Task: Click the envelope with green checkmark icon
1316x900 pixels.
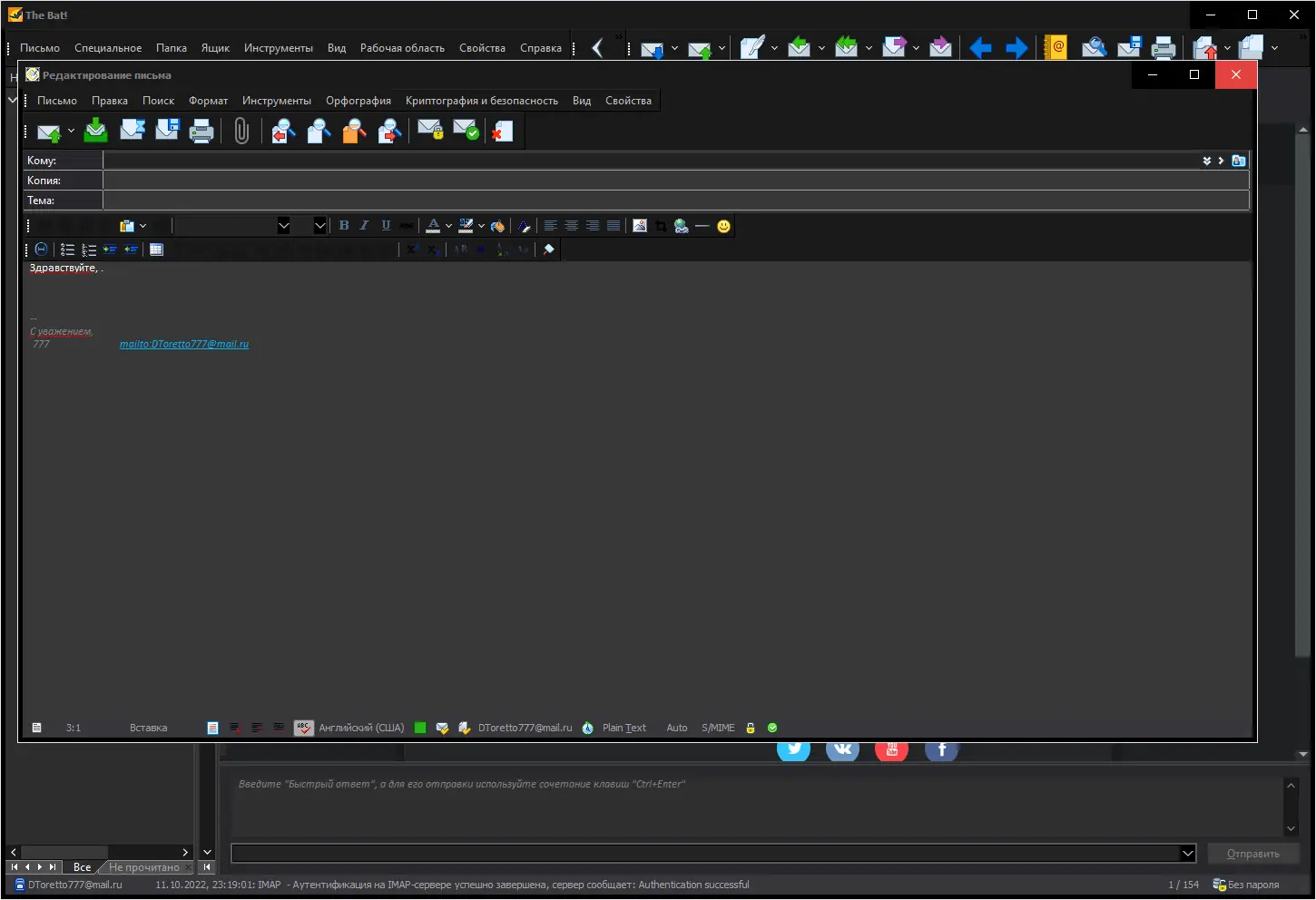Action: pyautogui.click(x=466, y=131)
